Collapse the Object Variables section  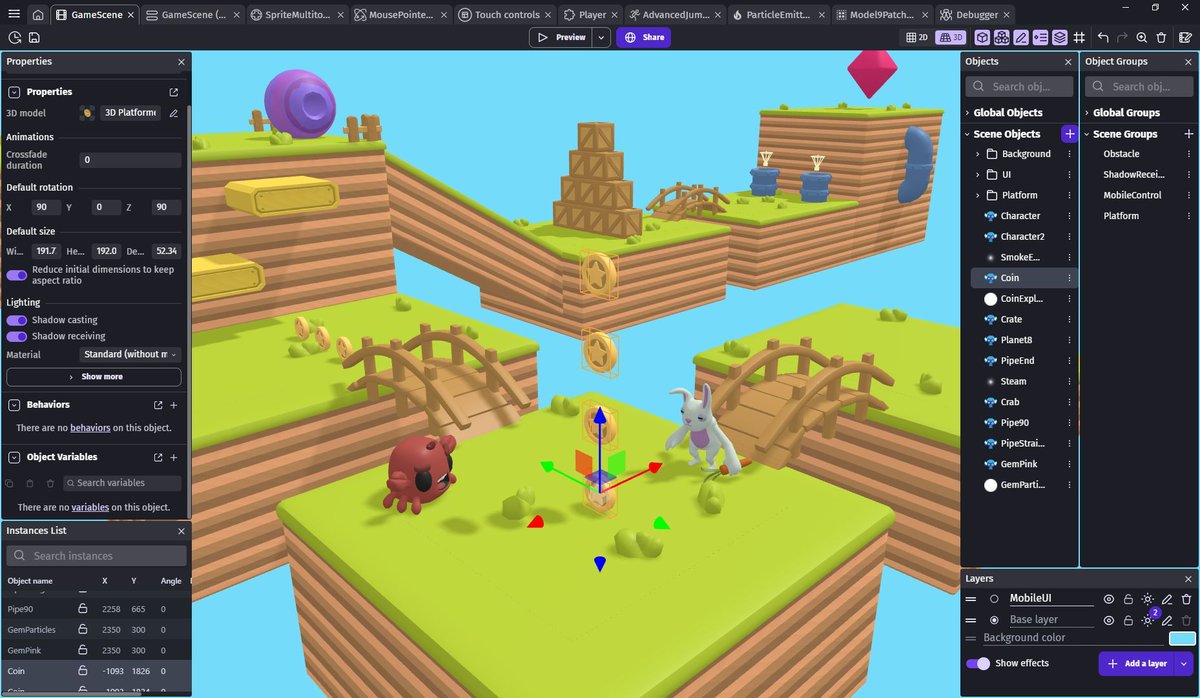[x=14, y=457]
